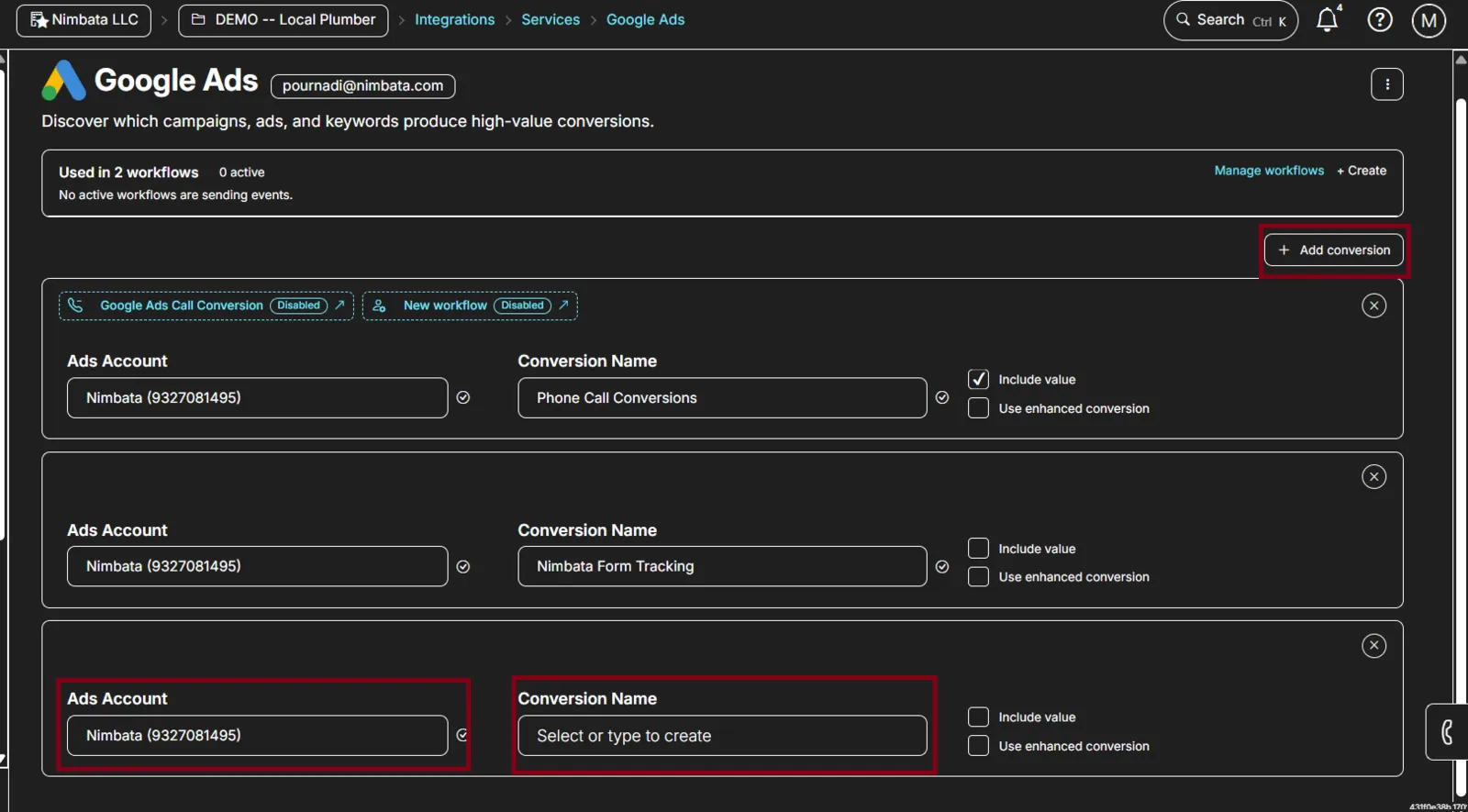1468x812 pixels.
Task: Open Google Ads Call Conversion external link icon
Action: 339,305
